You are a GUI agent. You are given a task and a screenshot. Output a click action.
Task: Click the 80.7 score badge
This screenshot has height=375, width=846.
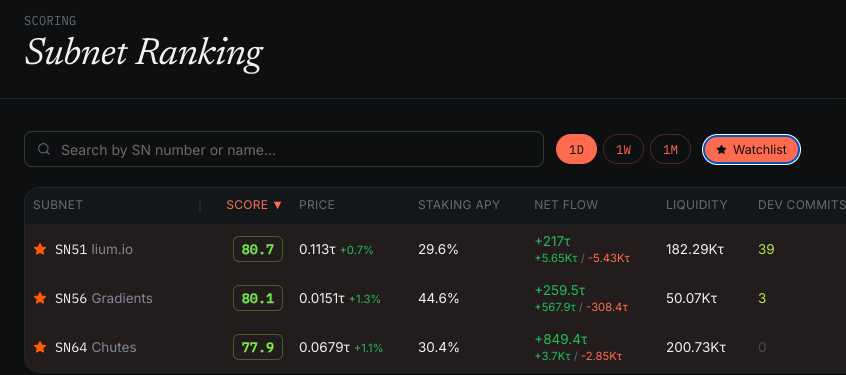pos(258,249)
